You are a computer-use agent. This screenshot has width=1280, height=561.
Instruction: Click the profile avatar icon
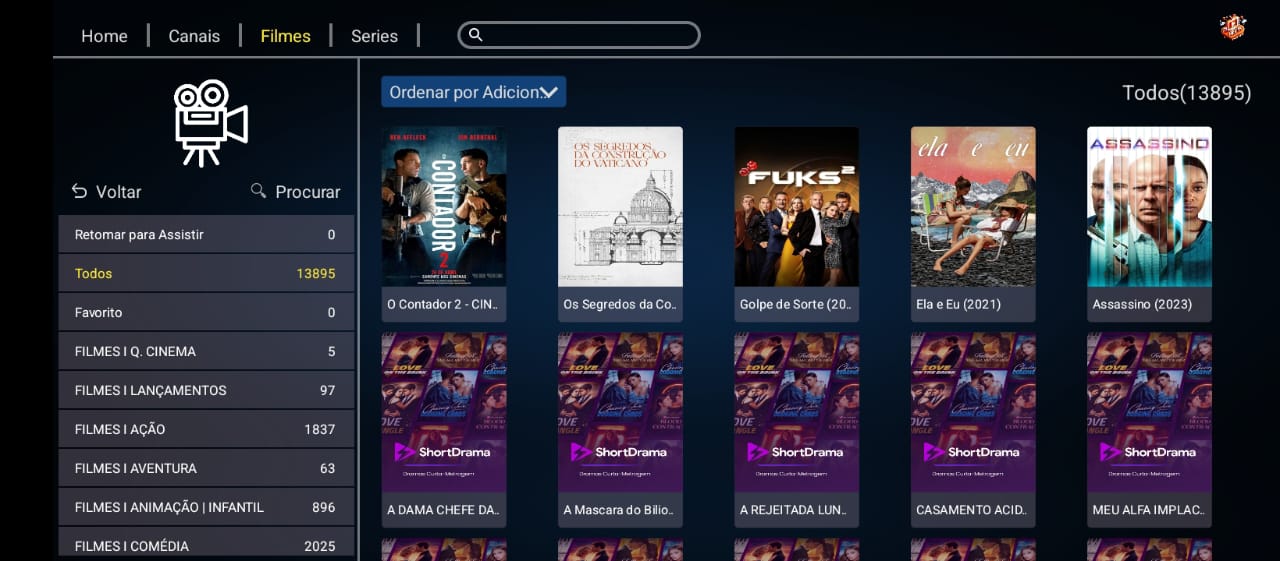coord(1232,27)
